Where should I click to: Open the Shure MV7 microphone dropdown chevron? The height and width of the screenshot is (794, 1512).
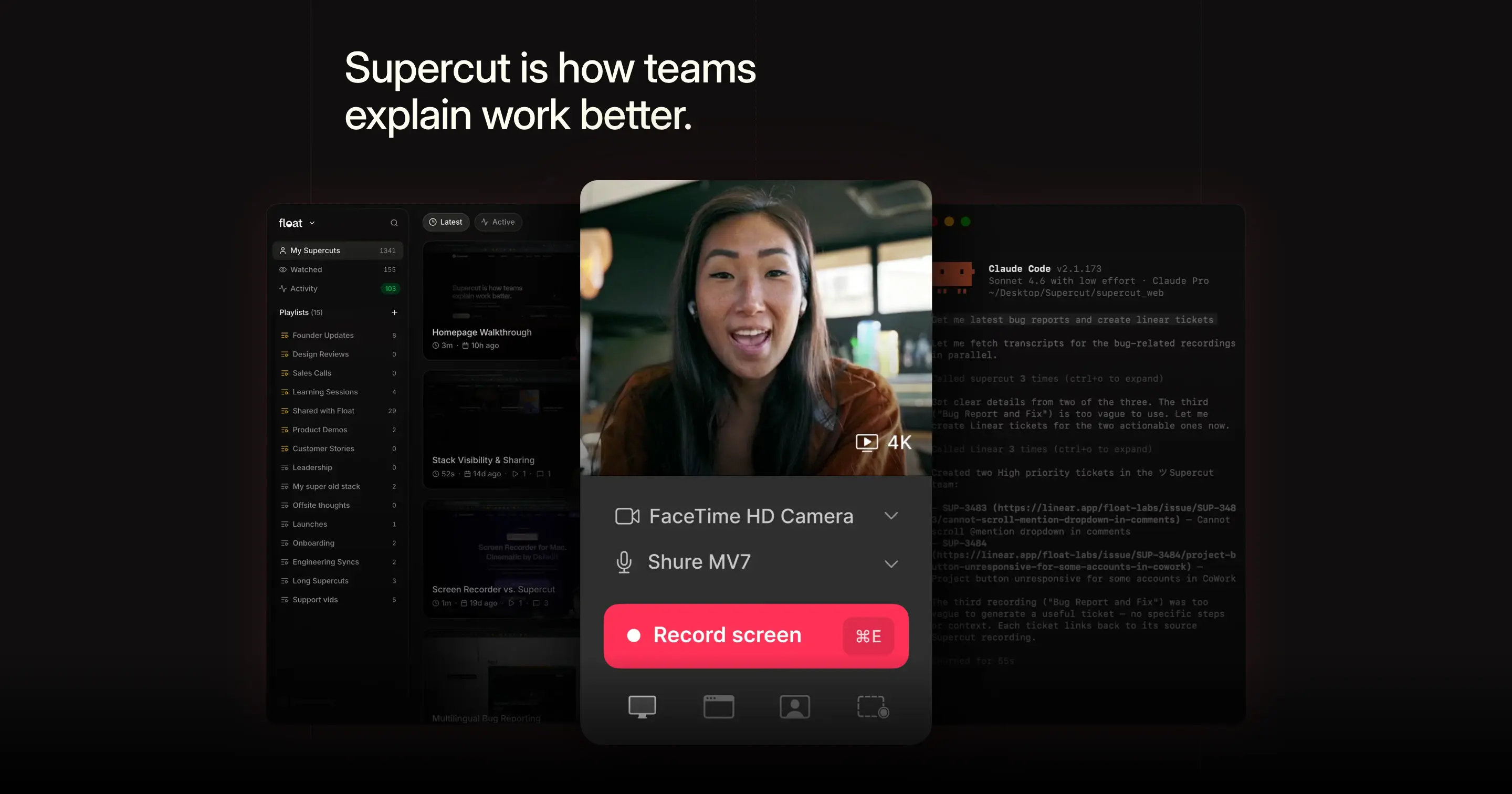click(891, 564)
